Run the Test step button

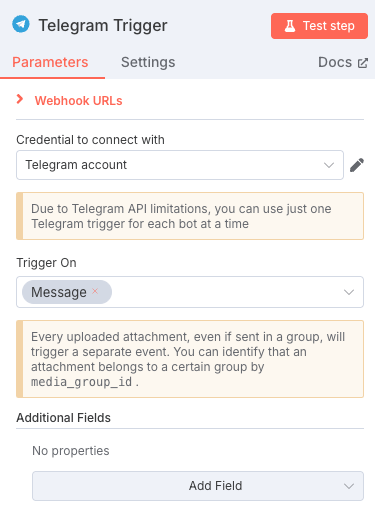319,26
